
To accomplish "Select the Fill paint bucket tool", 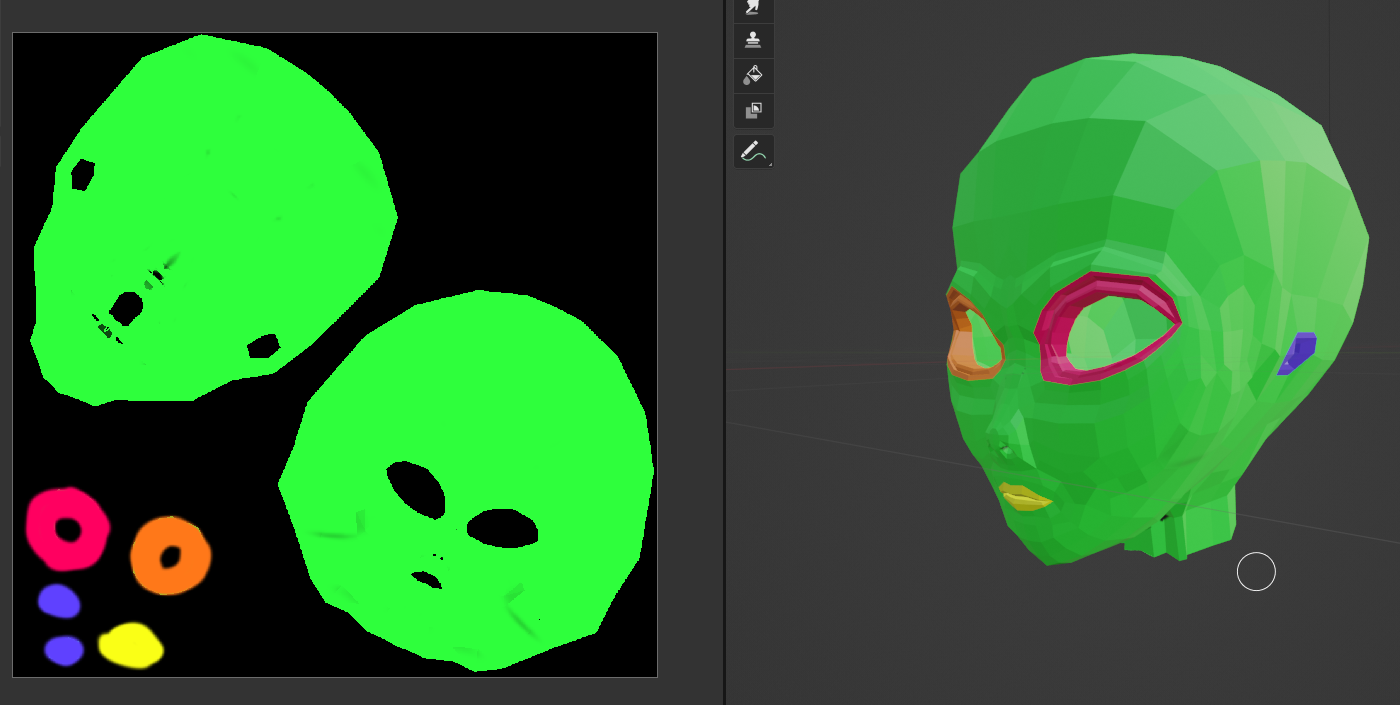I will (753, 75).
